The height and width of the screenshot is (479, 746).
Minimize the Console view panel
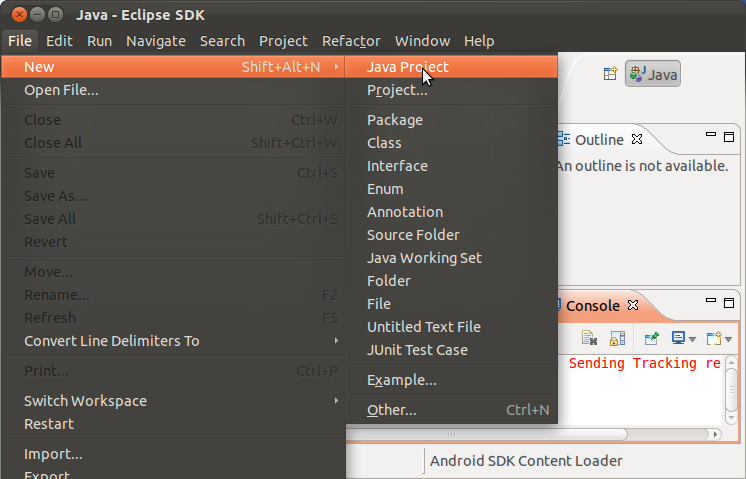pos(711,301)
